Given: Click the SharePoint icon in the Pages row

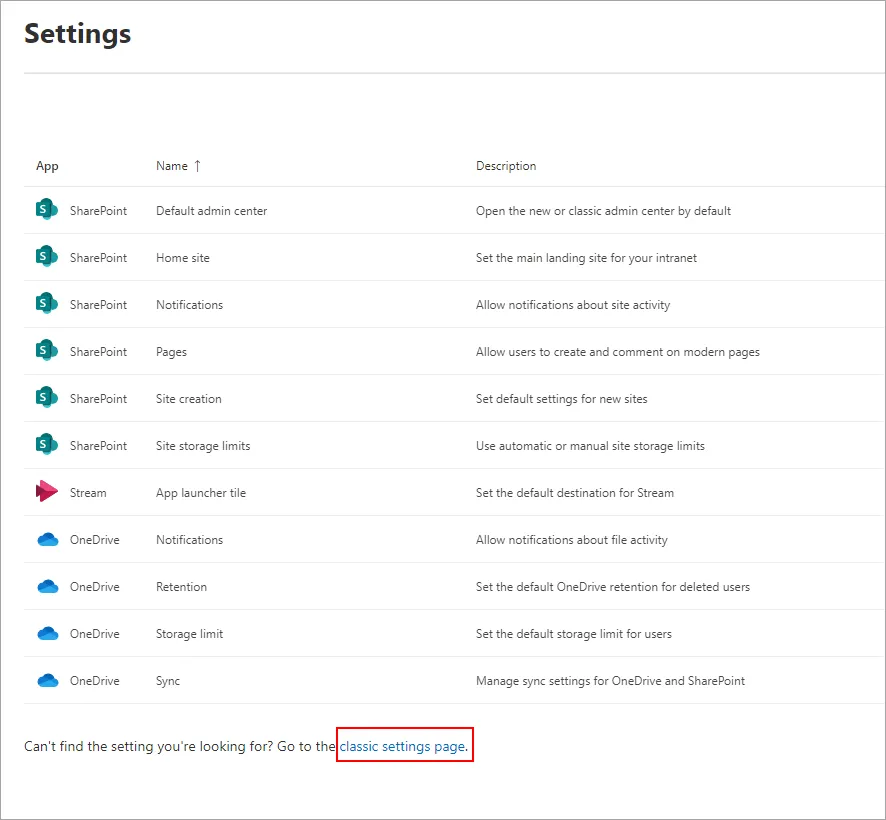Looking at the screenshot, I should point(46,351).
